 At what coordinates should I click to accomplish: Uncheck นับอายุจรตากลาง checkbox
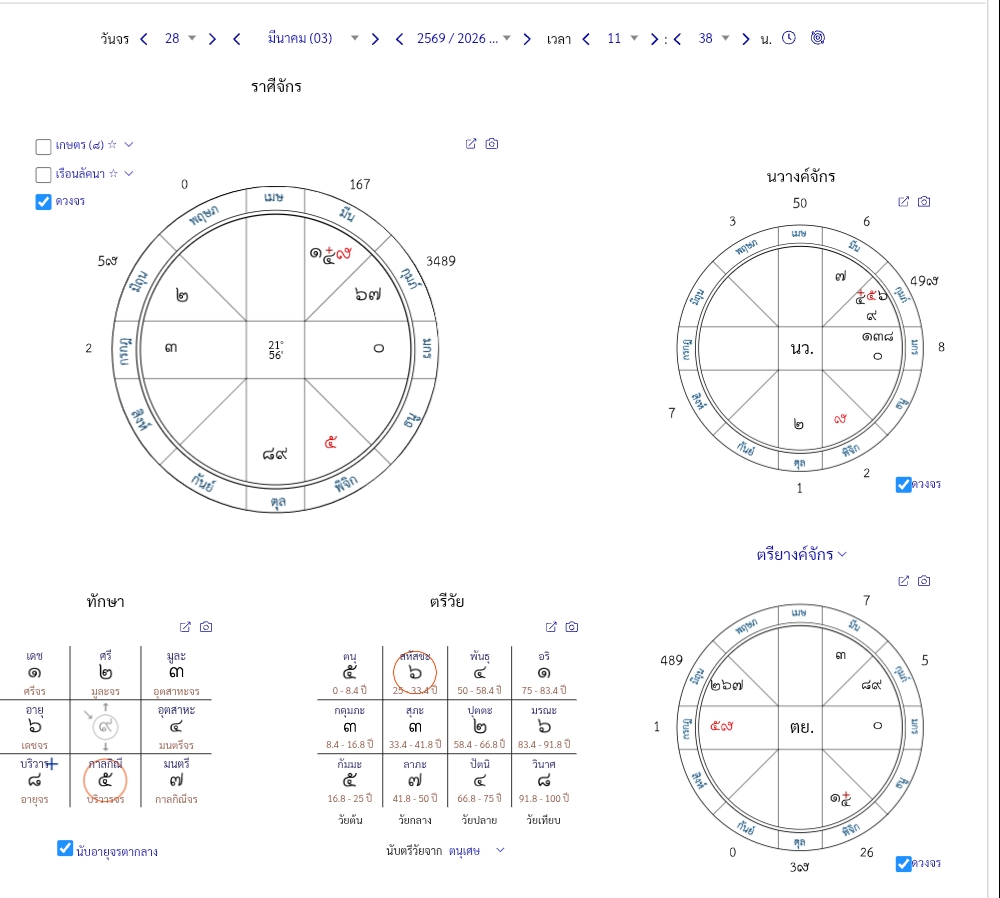pyautogui.click(x=64, y=848)
